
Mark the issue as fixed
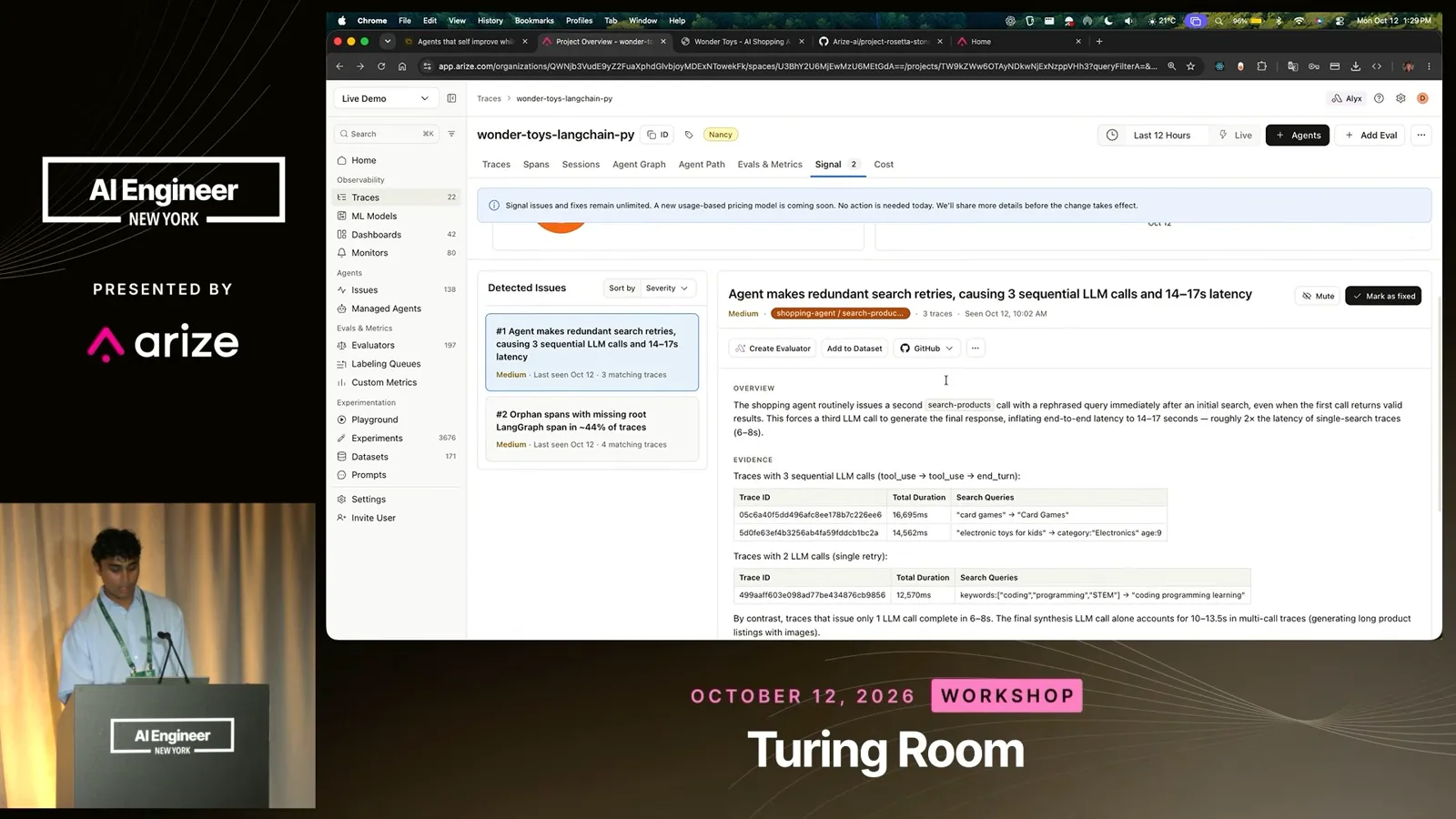(1383, 296)
